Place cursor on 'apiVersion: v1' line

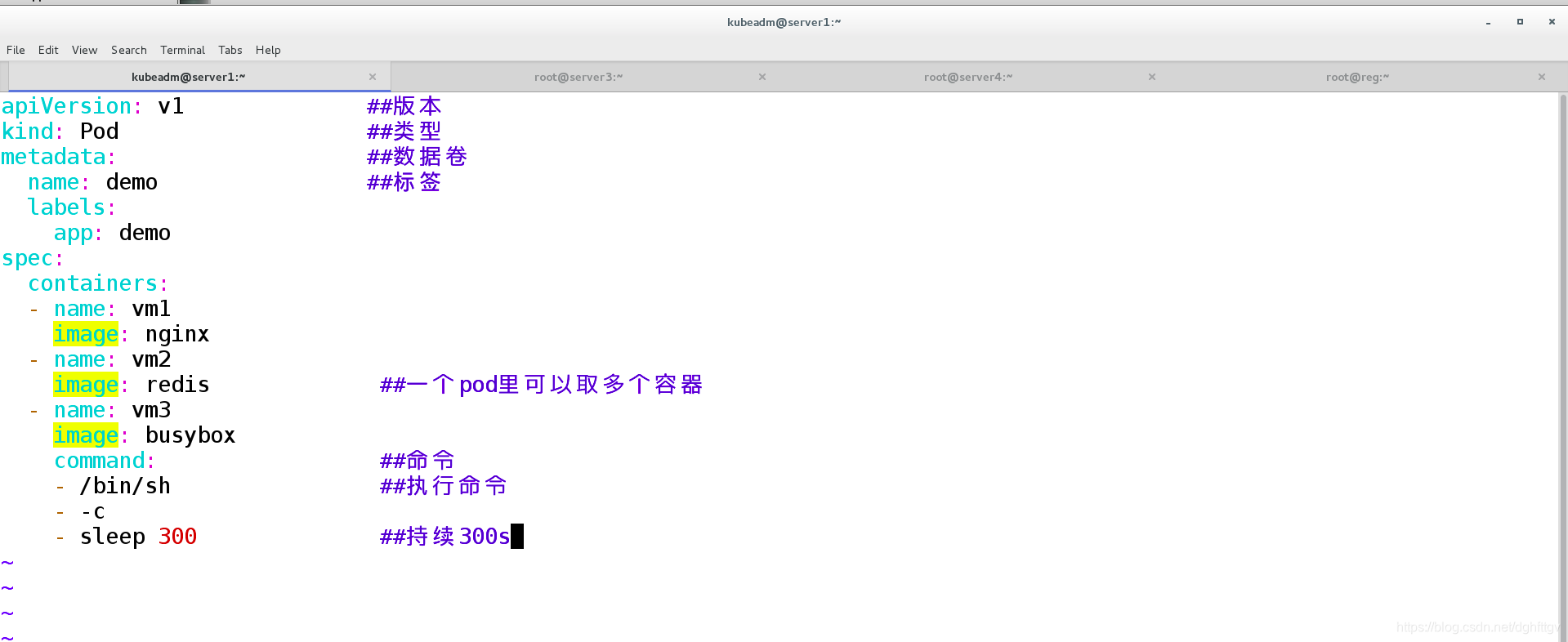(x=92, y=106)
